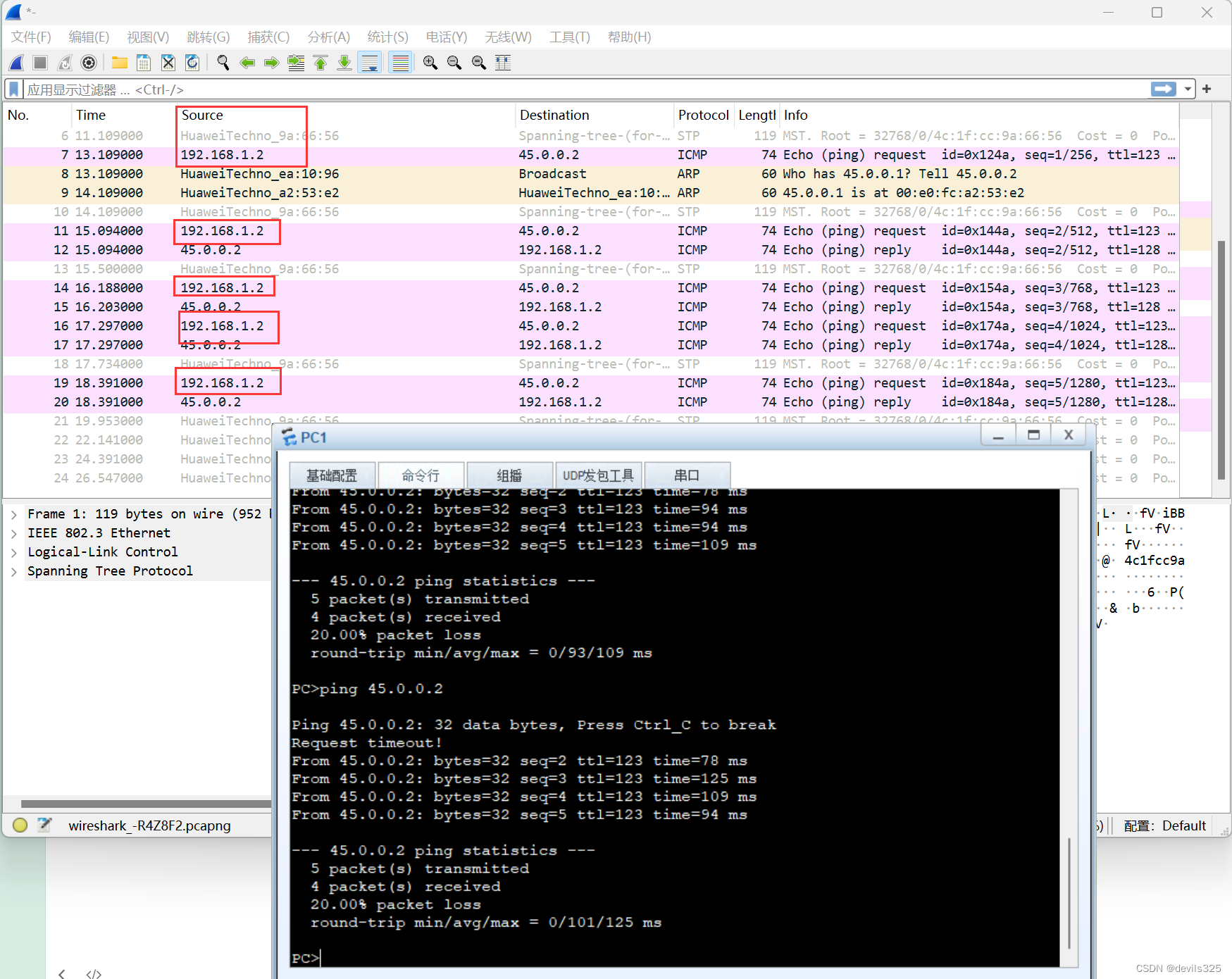Image resolution: width=1232 pixels, height=979 pixels.
Task: Open the 工具(T) menu
Action: pyautogui.click(x=570, y=37)
